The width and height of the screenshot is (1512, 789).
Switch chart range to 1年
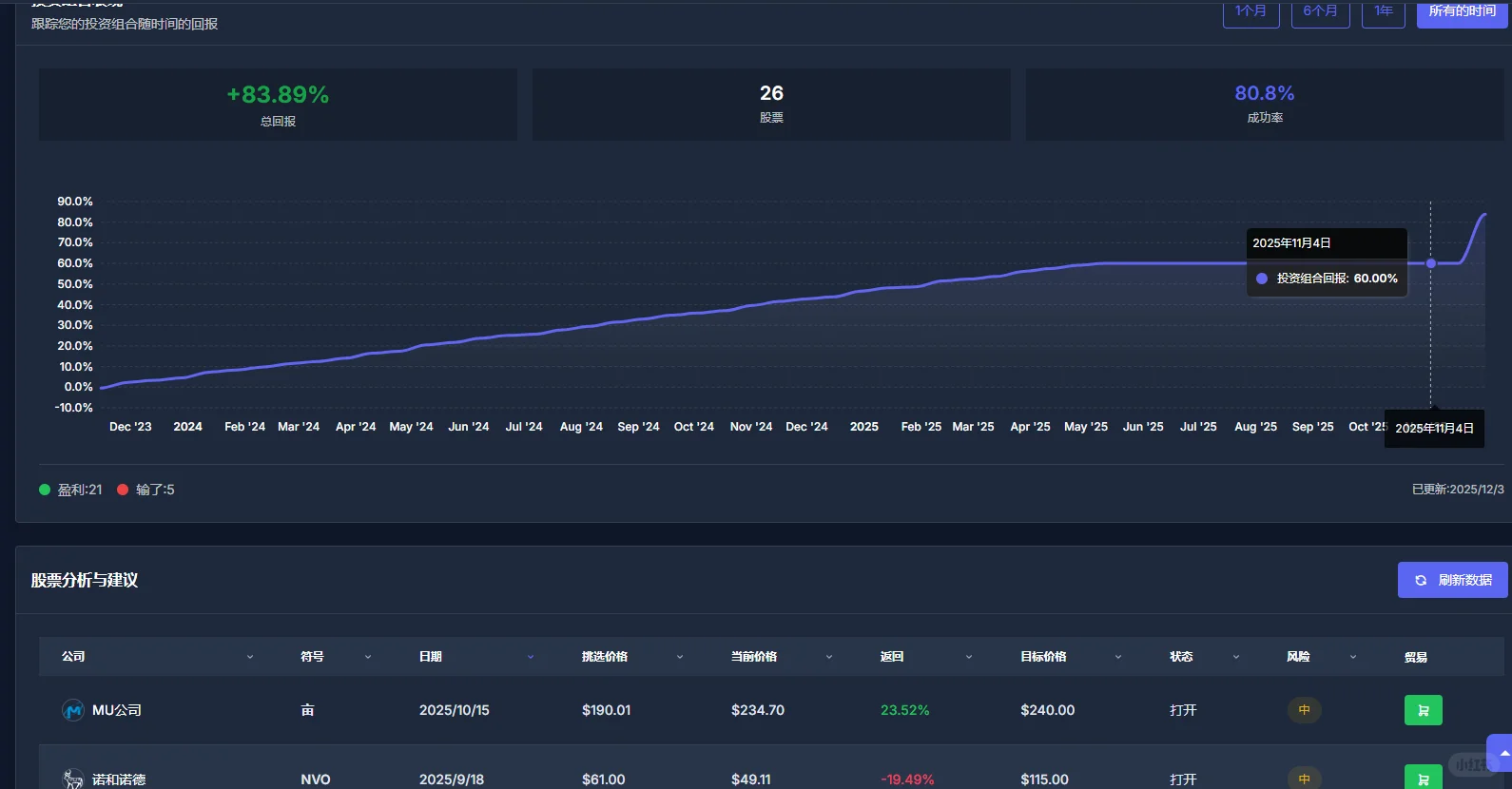point(1384,12)
